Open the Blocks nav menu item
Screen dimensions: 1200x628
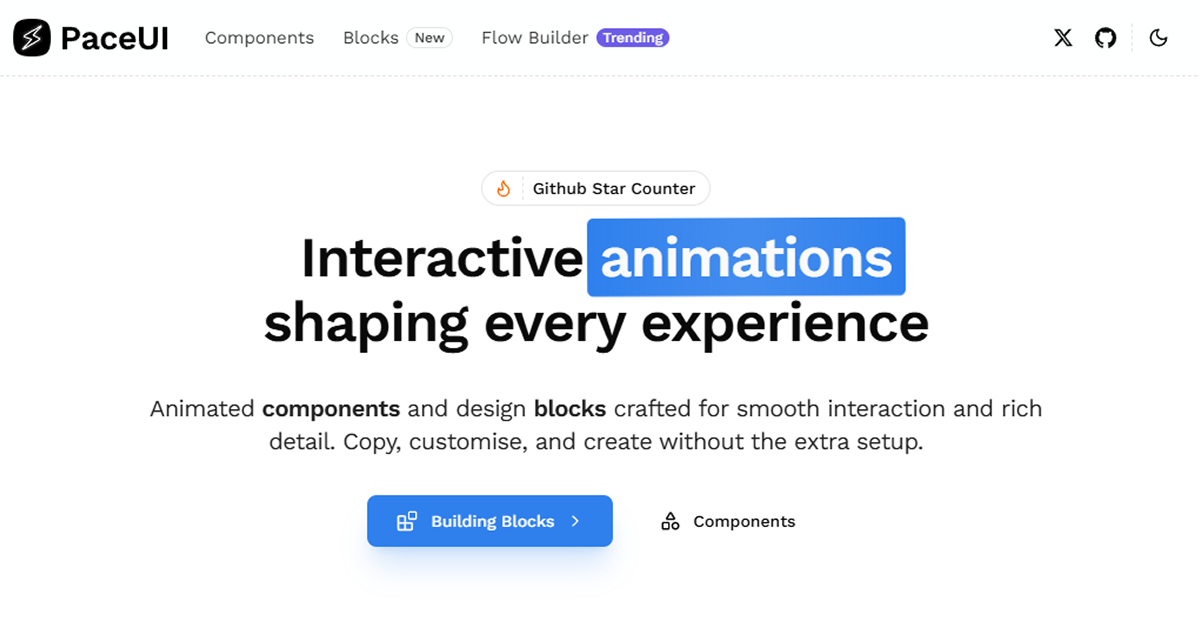click(x=371, y=38)
